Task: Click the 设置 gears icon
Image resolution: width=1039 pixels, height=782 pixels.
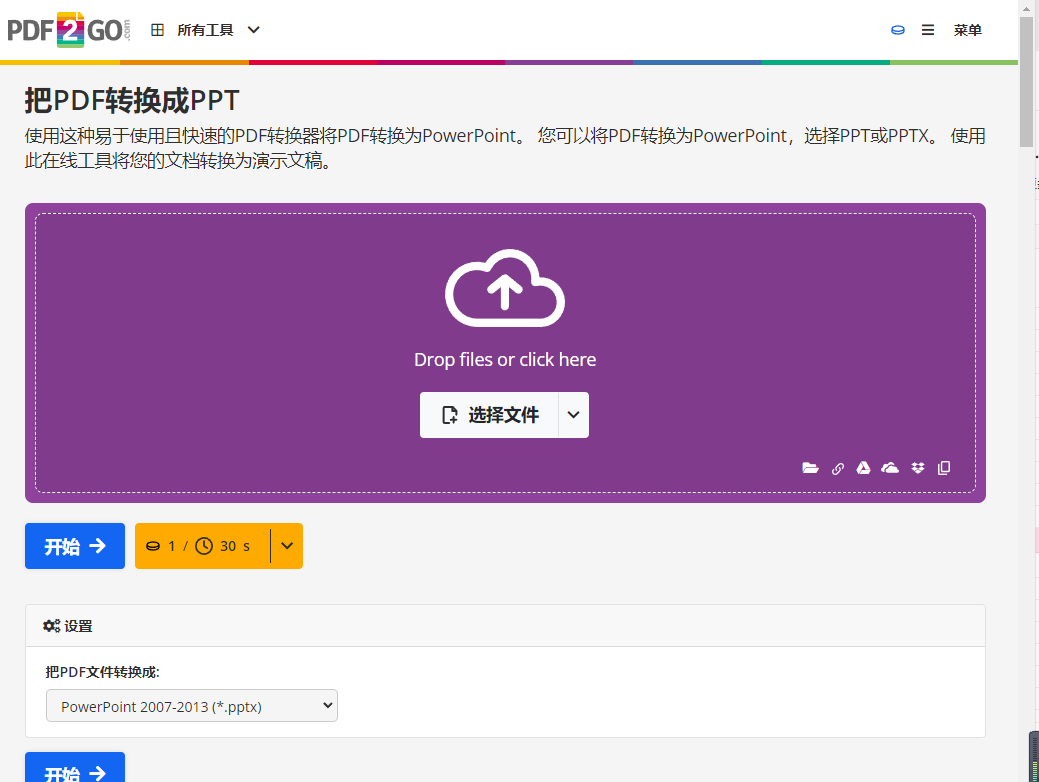Action: click(52, 626)
